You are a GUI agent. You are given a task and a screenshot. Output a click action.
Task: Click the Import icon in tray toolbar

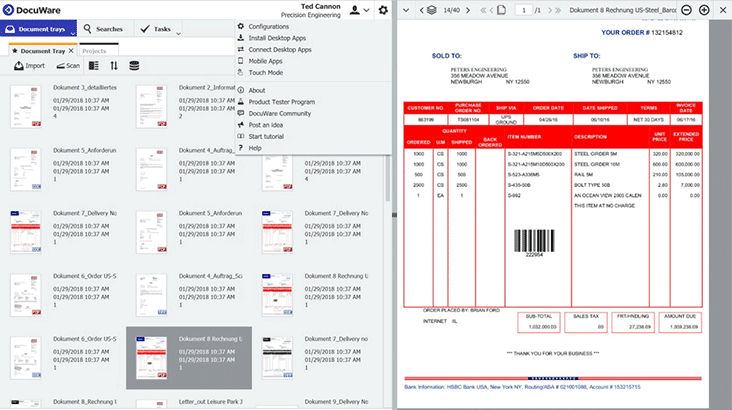point(28,66)
